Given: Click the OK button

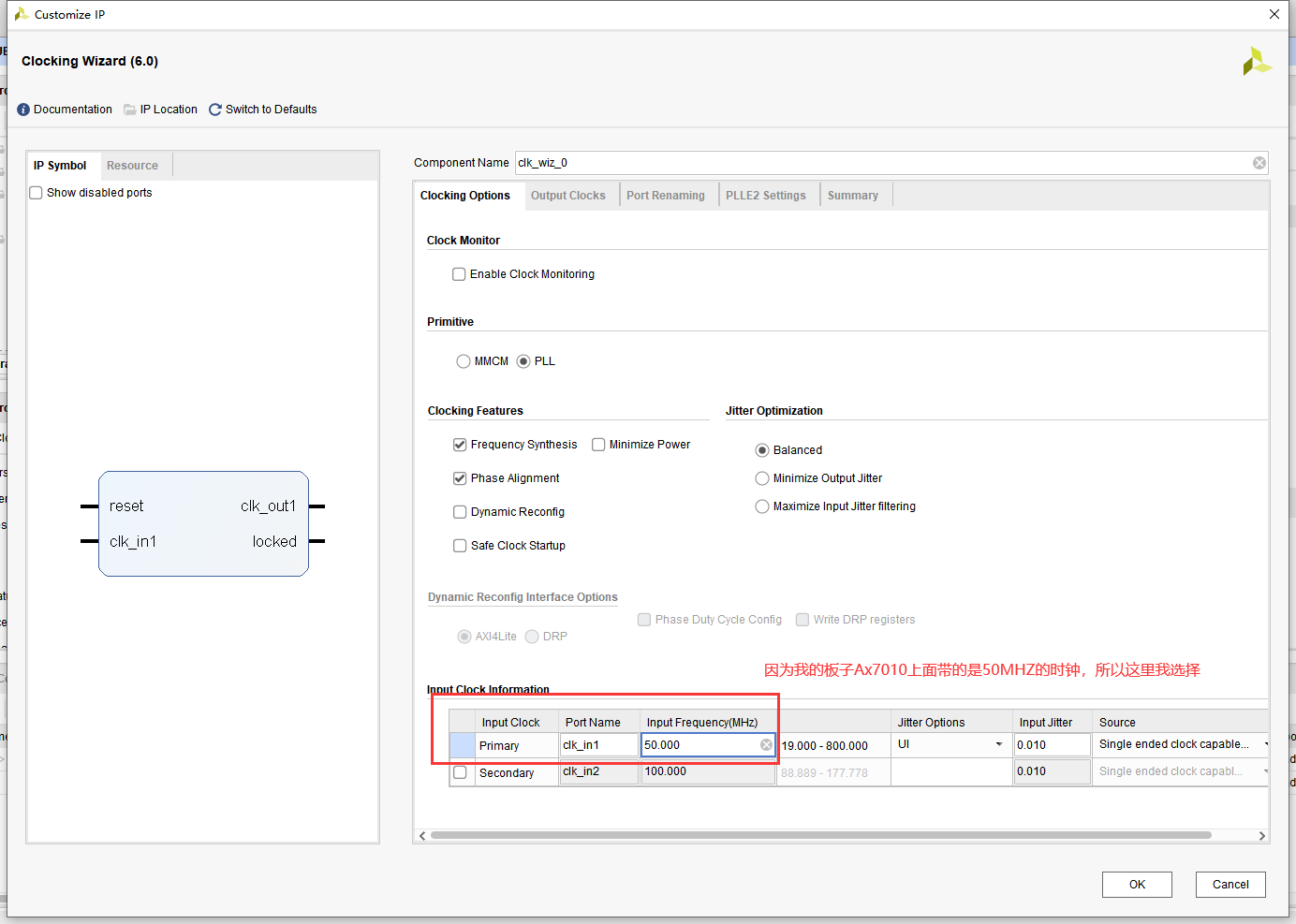Looking at the screenshot, I should [1137, 885].
